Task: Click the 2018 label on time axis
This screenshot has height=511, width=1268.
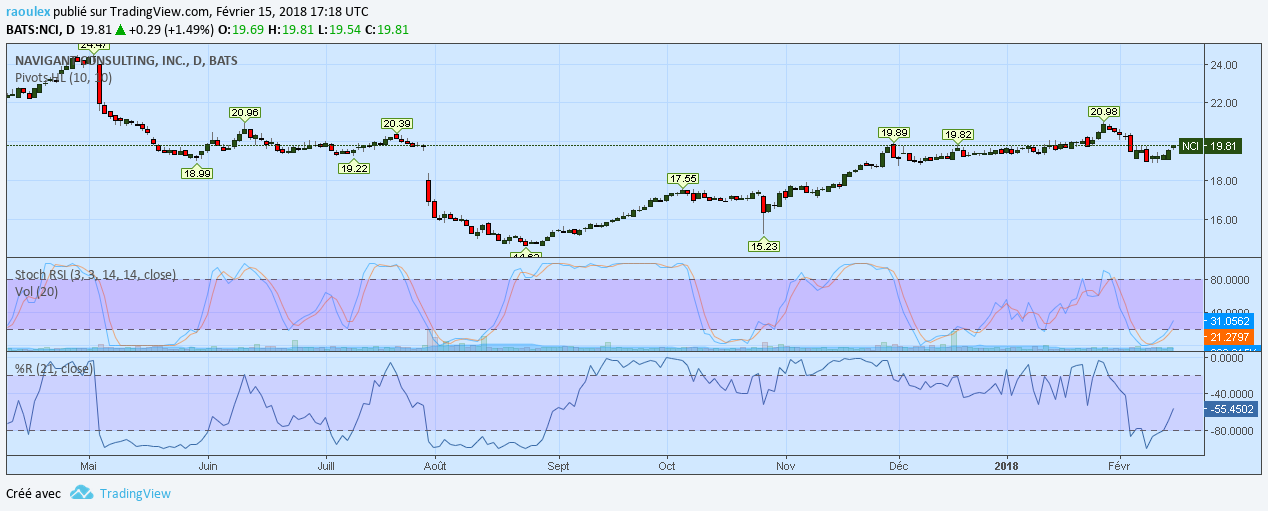Action: point(1007,466)
